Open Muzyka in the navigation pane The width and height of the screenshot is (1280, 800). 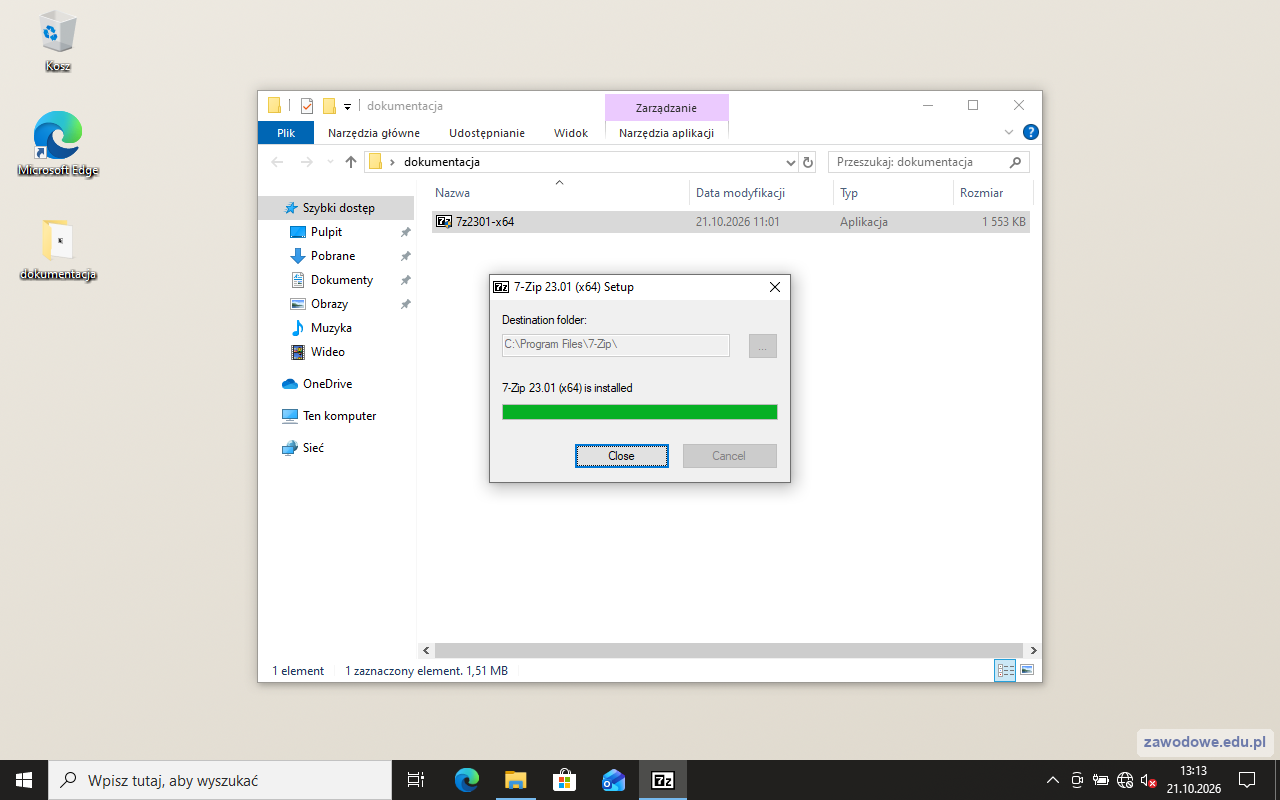point(338,328)
